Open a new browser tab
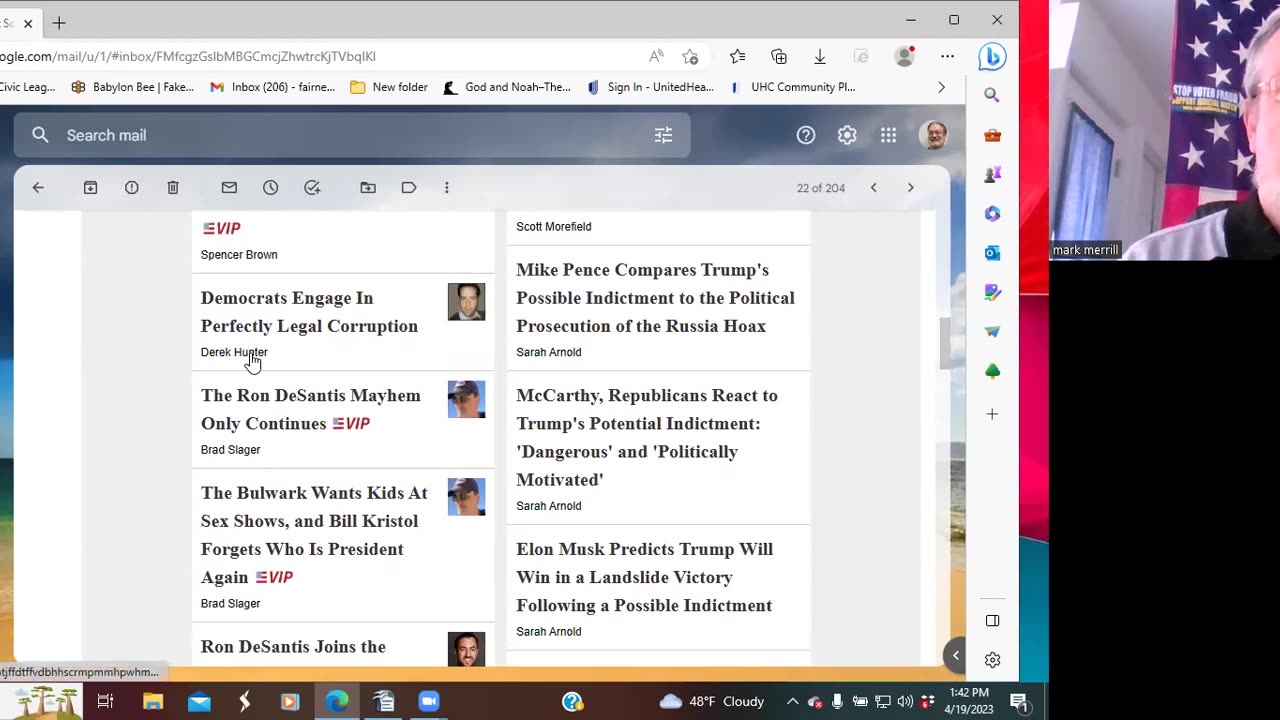This screenshot has width=1280, height=720. pyautogui.click(x=59, y=22)
